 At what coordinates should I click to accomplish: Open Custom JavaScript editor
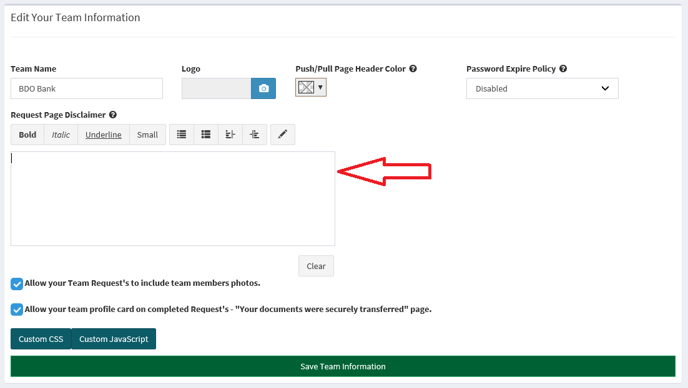point(114,339)
